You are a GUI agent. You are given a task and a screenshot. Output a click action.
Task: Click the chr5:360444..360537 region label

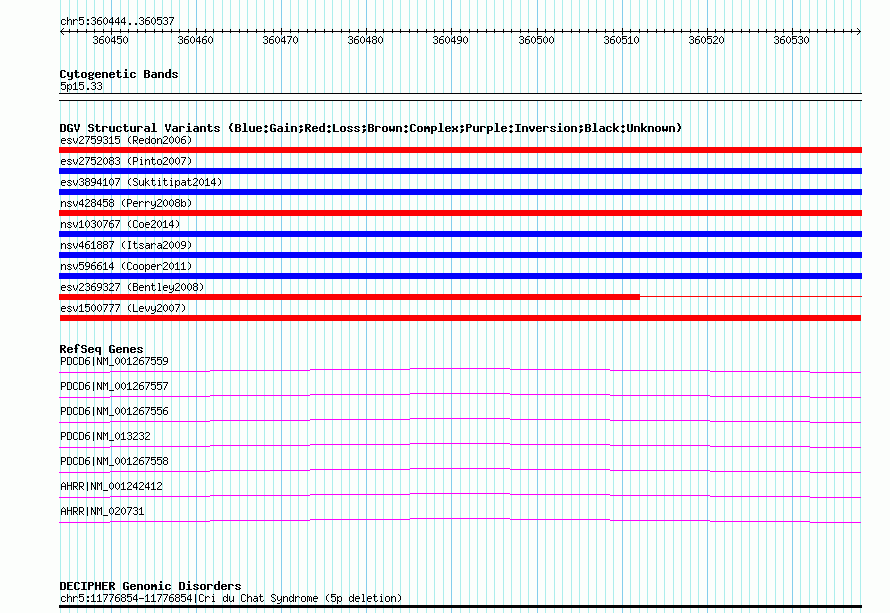[x=117, y=21]
